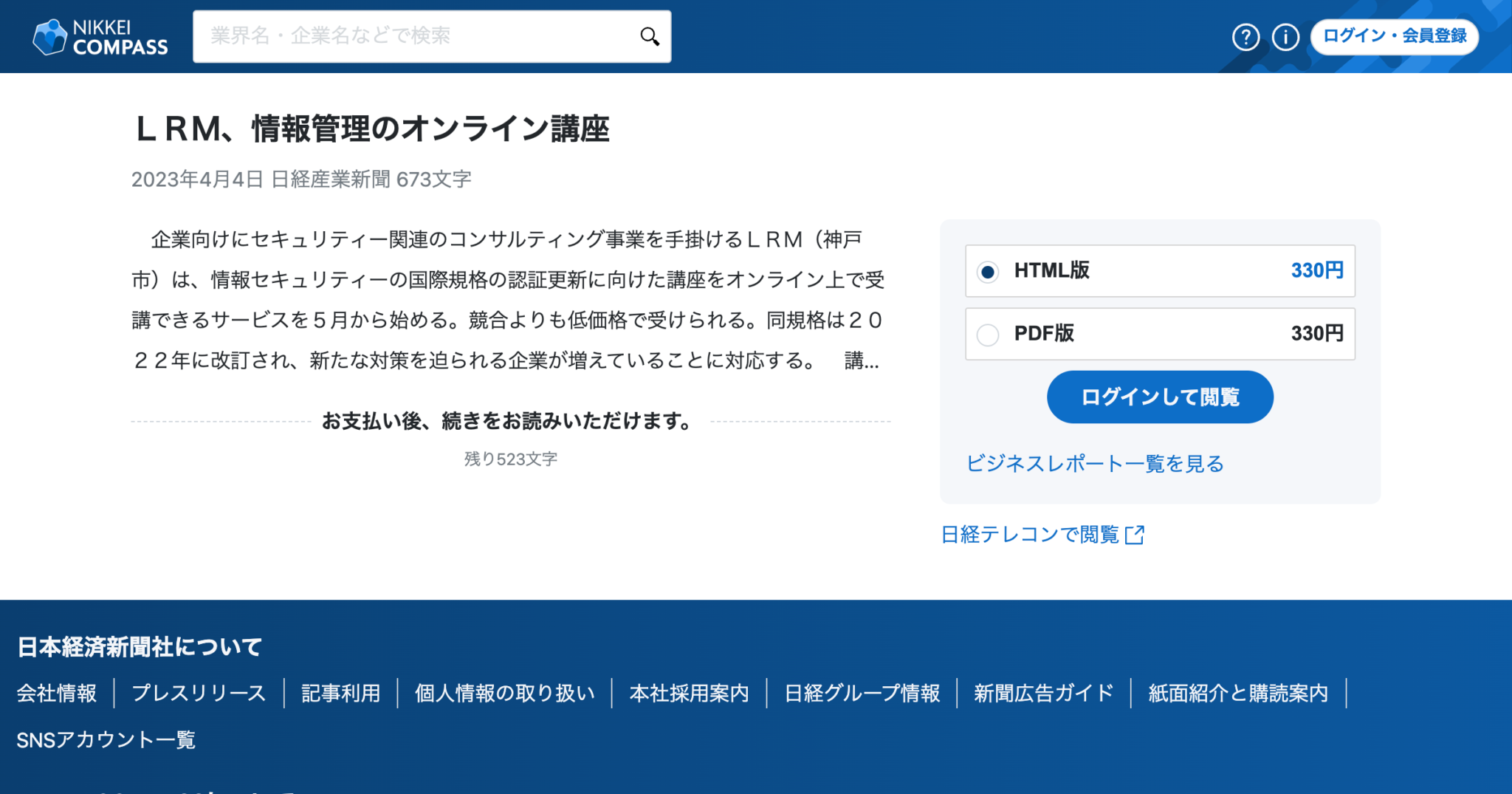Open the information icon in header
Viewport: 1512px width, 794px height.
click(1285, 37)
